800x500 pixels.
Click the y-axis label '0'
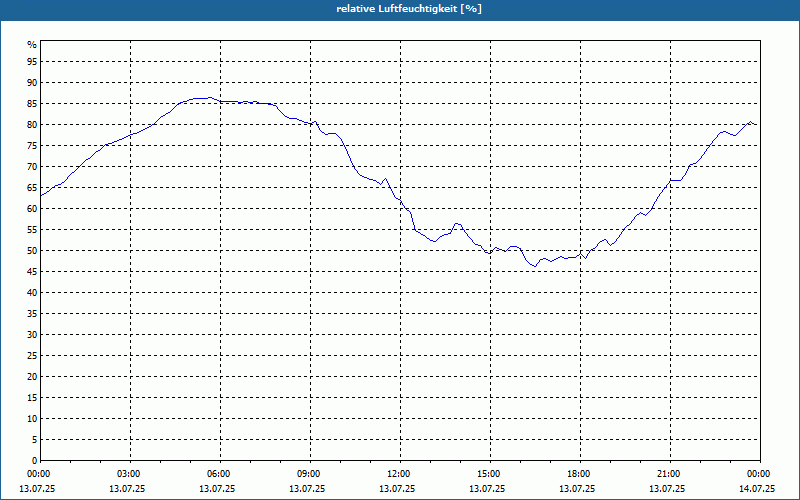35,461
